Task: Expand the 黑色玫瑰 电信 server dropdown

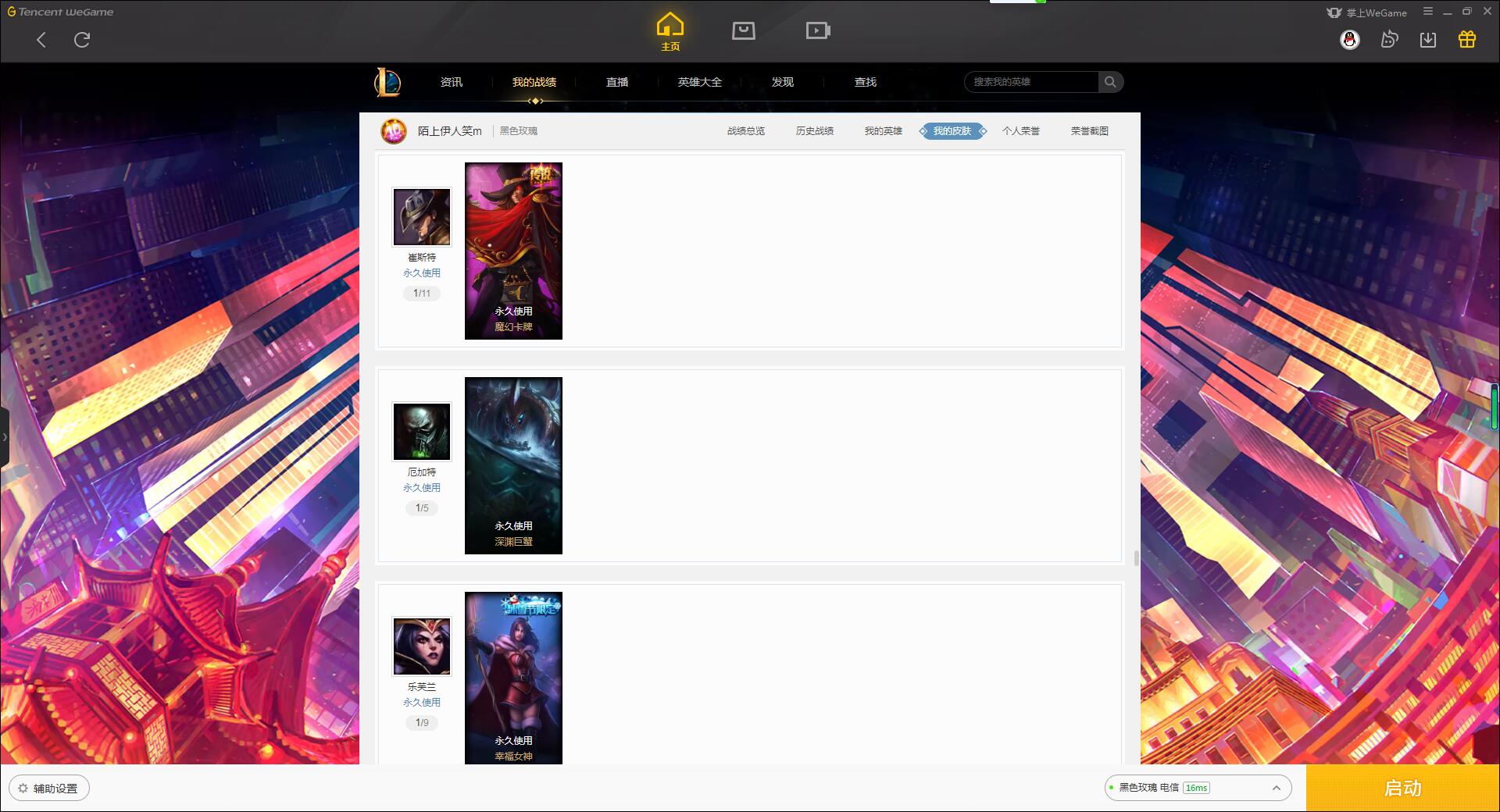Action: coord(1198,788)
